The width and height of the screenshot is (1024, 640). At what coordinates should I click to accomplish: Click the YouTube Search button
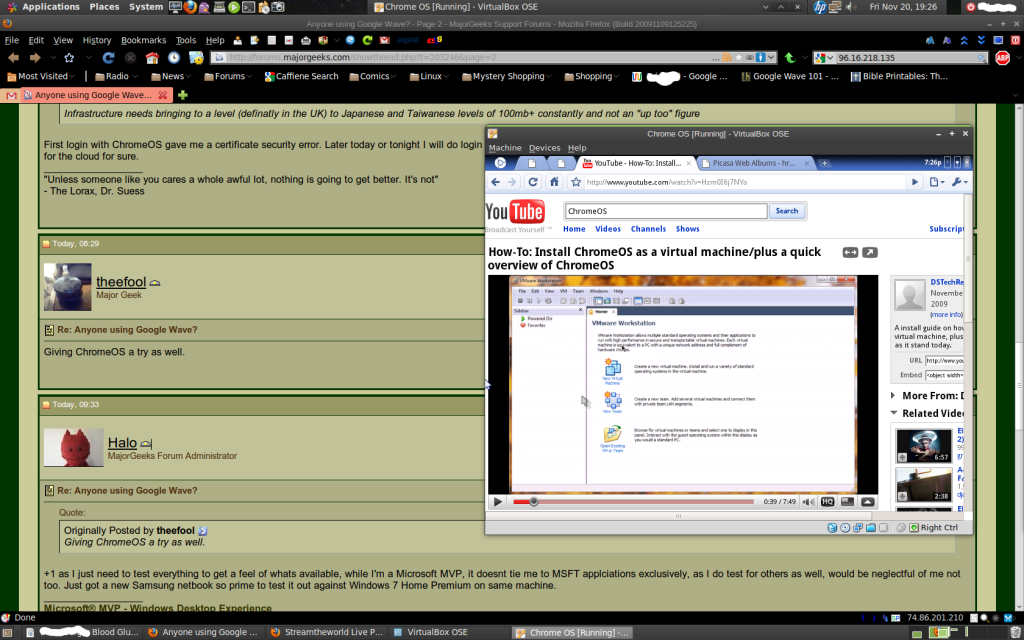pos(787,211)
